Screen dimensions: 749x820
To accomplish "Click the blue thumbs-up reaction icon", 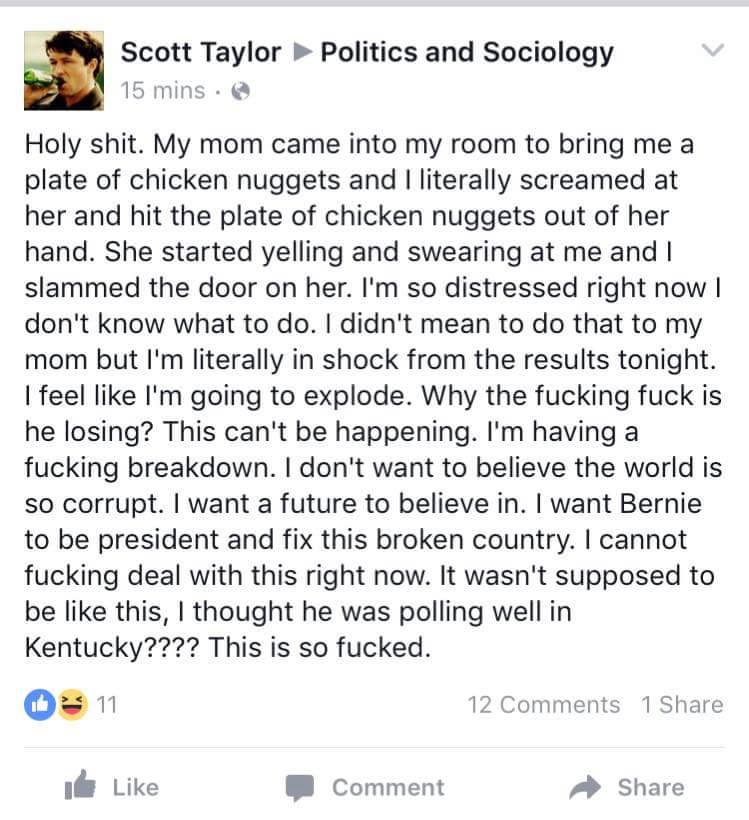I will click(39, 705).
